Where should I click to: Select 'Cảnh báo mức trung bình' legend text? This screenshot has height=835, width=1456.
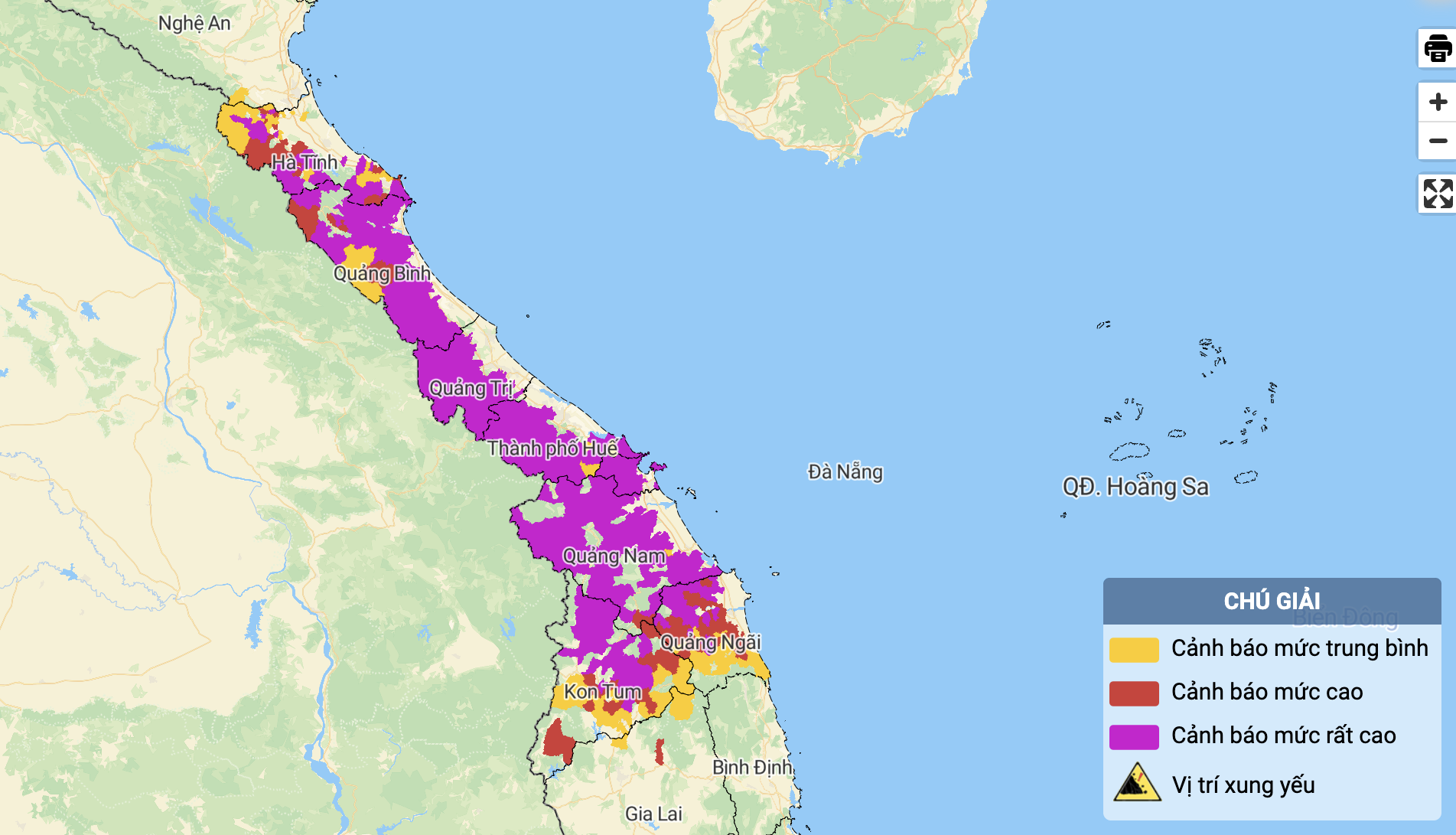1299,648
